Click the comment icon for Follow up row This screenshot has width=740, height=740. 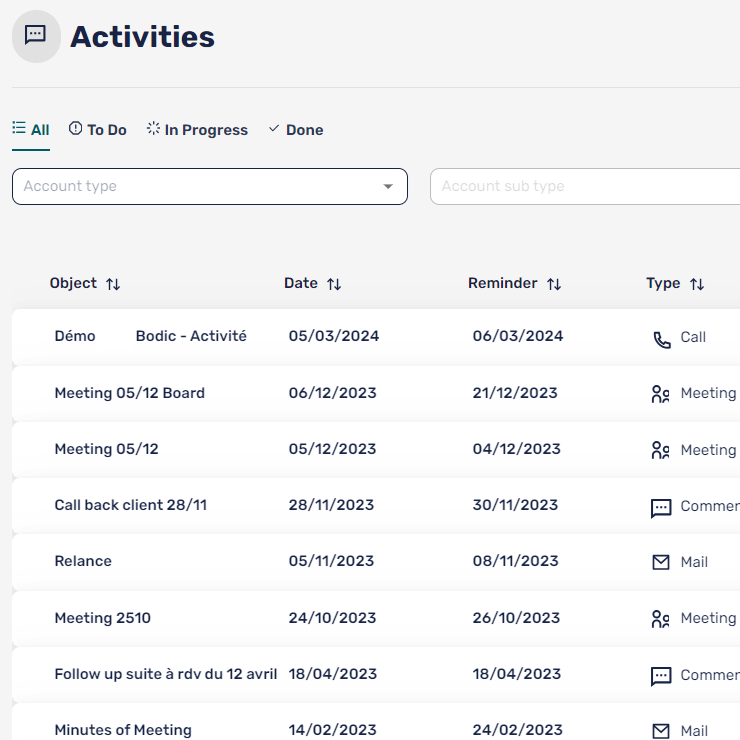point(660,676)
